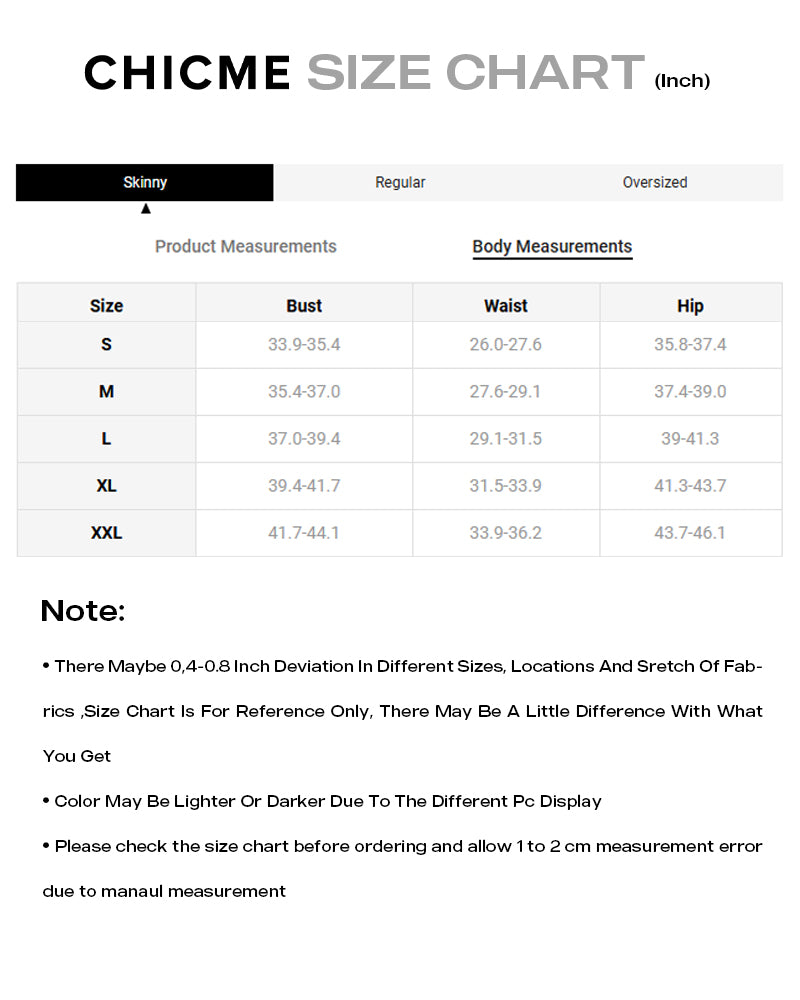Open the Oversized fit tab

pos(655,182)
